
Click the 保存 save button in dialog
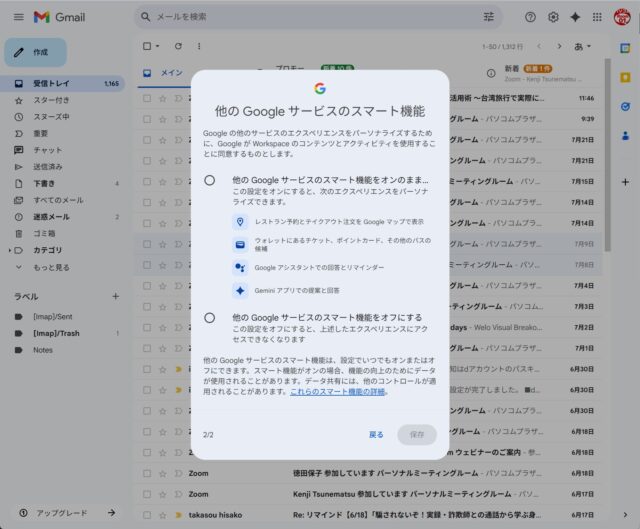417,435
